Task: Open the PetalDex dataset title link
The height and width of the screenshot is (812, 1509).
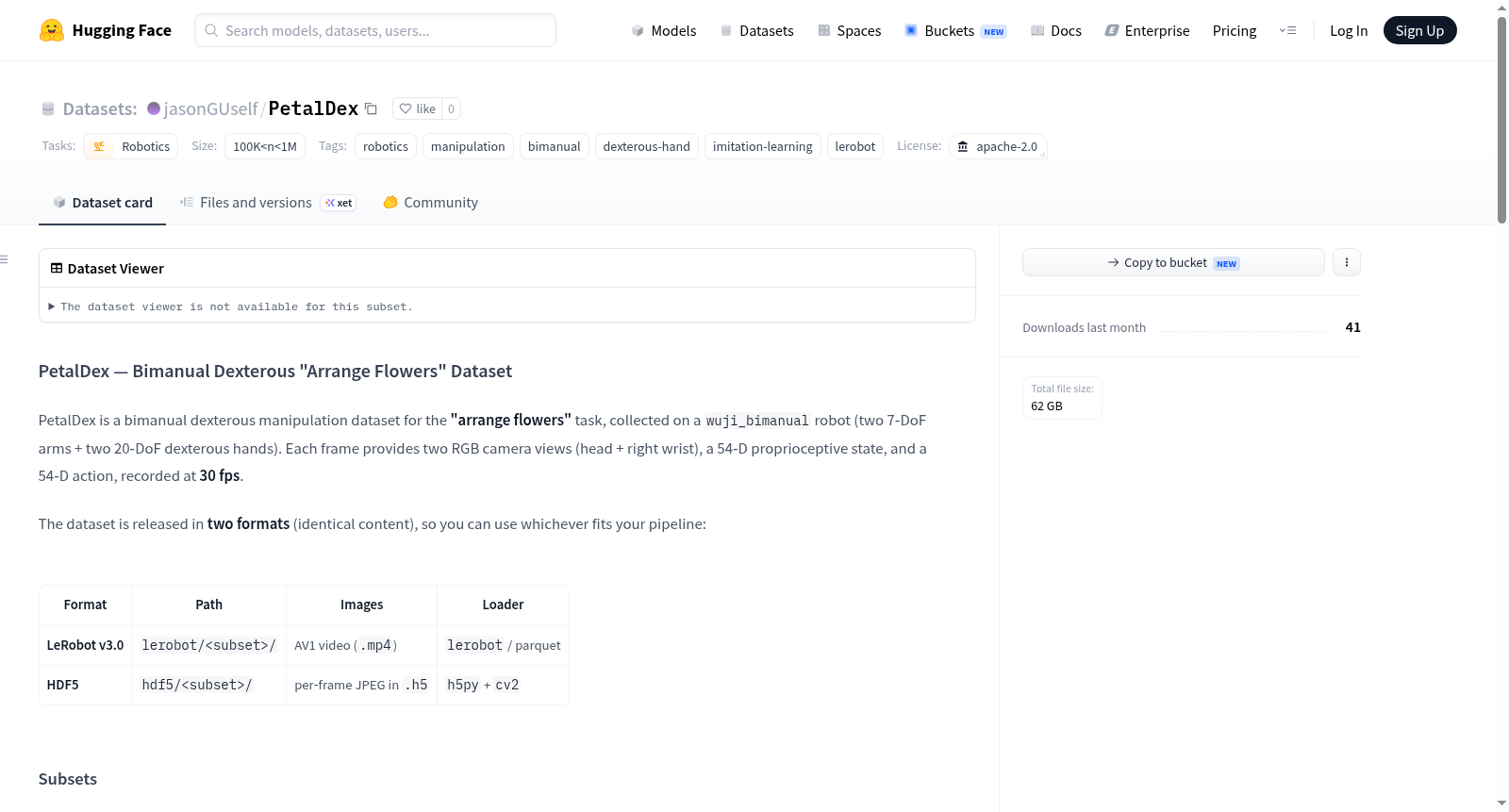Action: (x=313, y=108)
